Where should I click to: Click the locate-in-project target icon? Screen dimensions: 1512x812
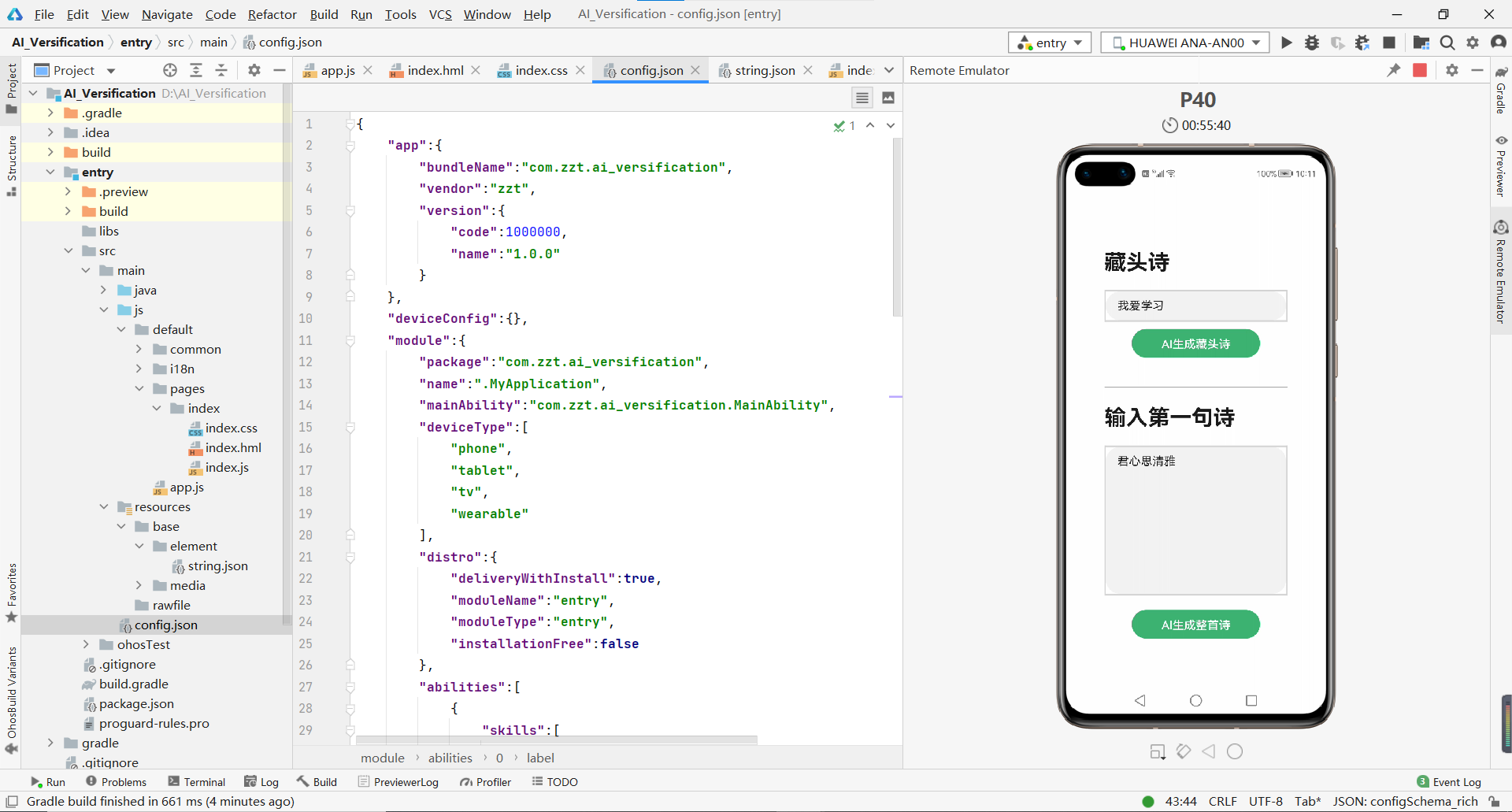click(x=170, y=70)
